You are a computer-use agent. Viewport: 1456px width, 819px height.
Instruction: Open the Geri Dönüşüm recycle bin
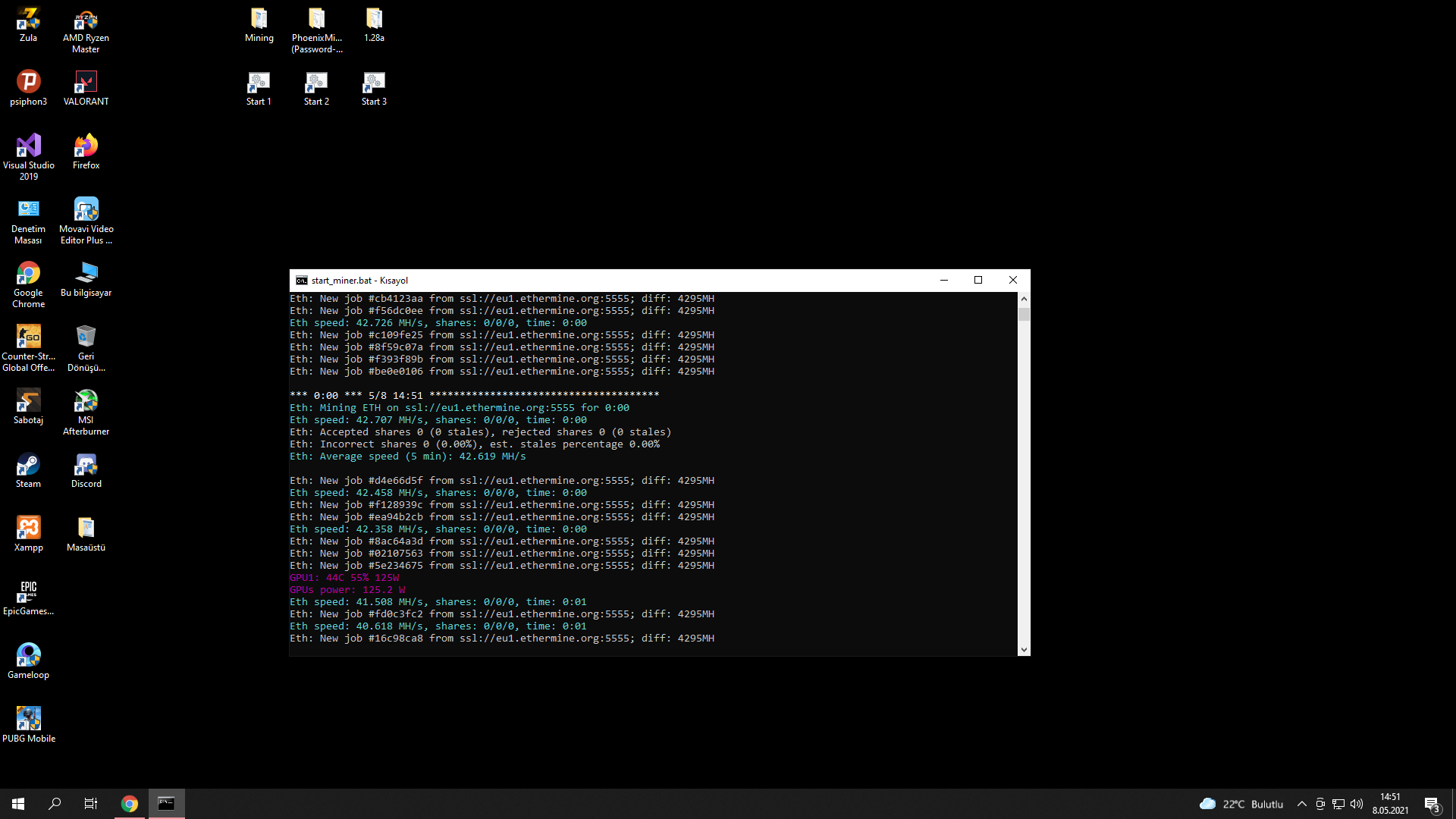(86, 337)
